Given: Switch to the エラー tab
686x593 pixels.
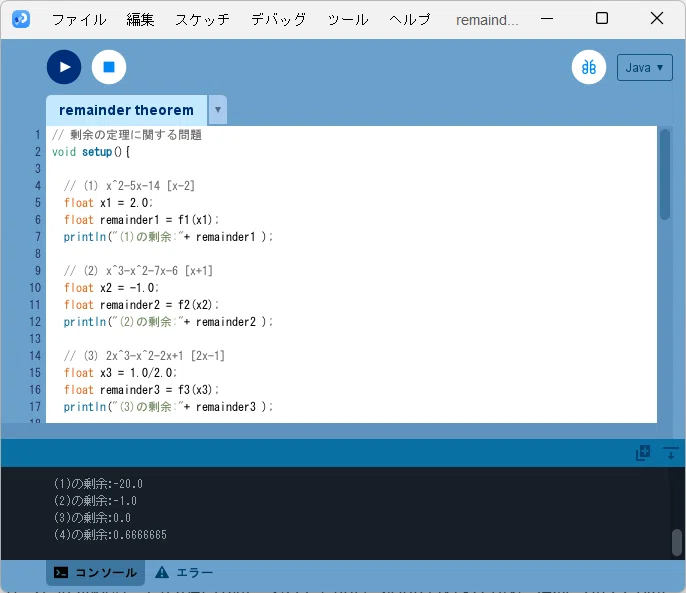Looking at the screenshot, I should 184,572.
